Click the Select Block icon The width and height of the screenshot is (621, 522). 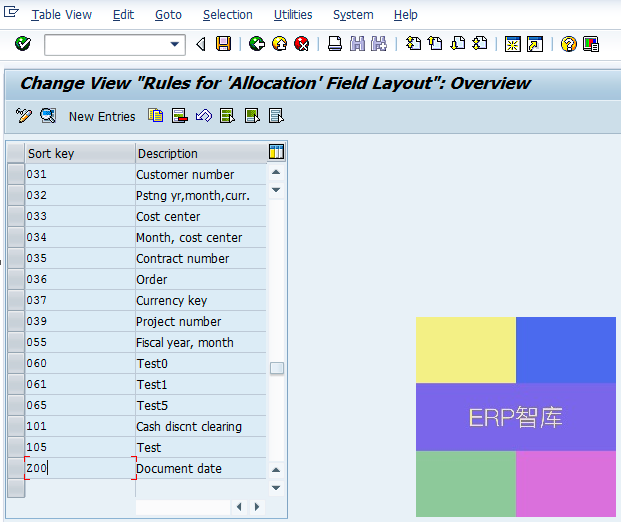(x=252, y=116)
